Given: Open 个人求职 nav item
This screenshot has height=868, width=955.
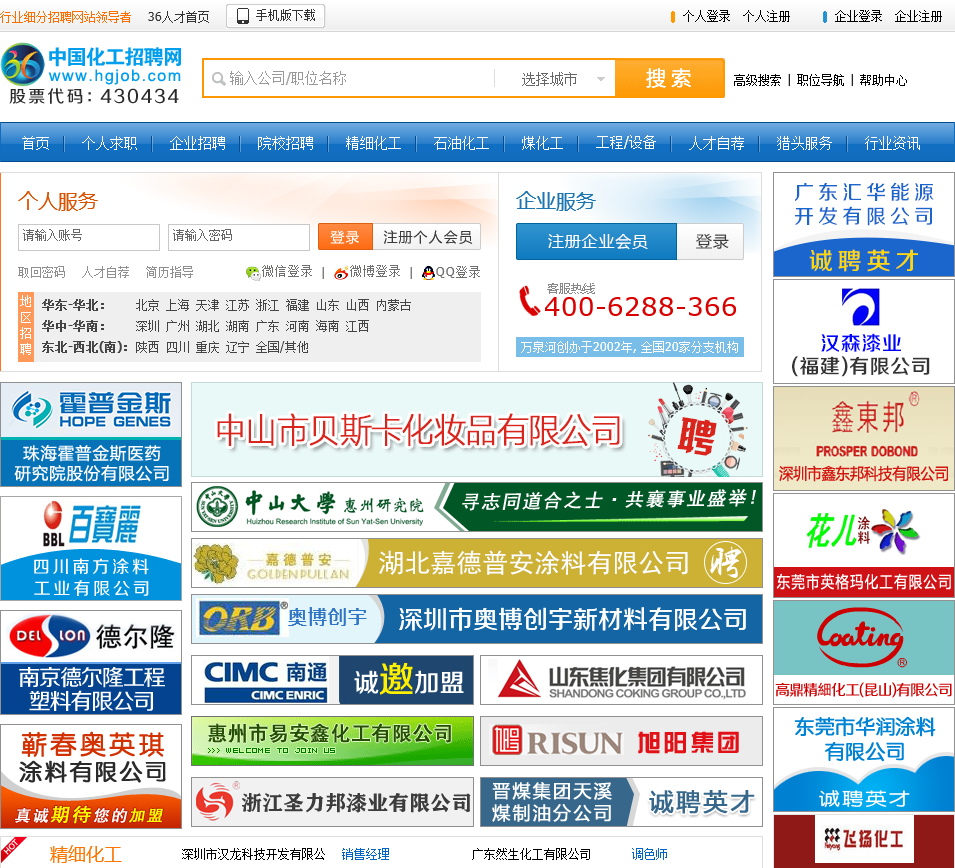Looking at the screenshot, I should tap(109, 143).
